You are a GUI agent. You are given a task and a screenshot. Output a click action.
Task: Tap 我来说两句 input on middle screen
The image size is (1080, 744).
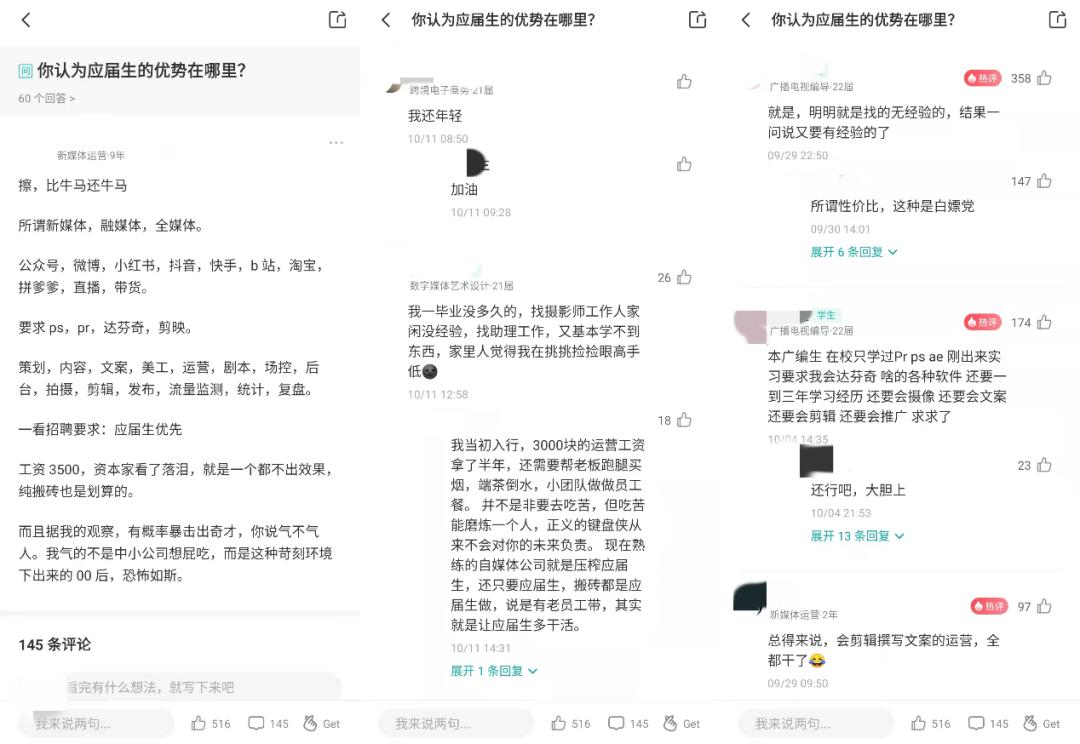coord(455,723)
